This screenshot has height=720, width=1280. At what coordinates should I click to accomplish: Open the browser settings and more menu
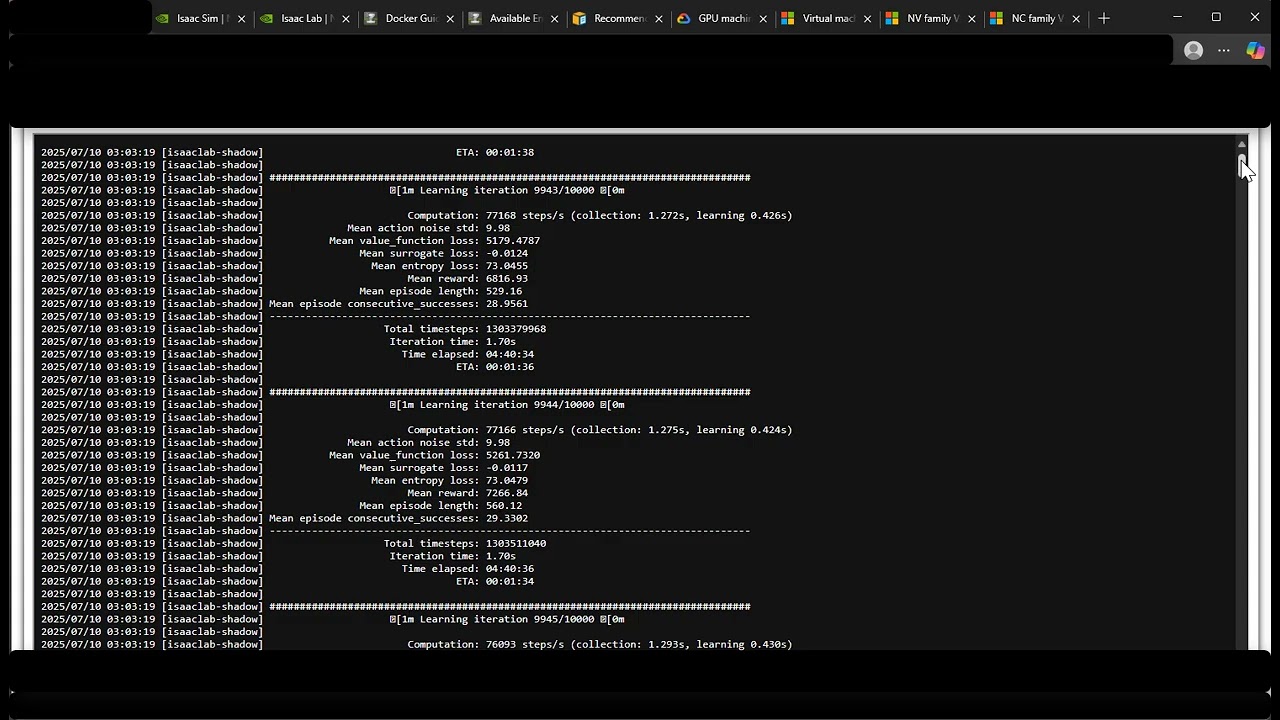coord(1224,50)
